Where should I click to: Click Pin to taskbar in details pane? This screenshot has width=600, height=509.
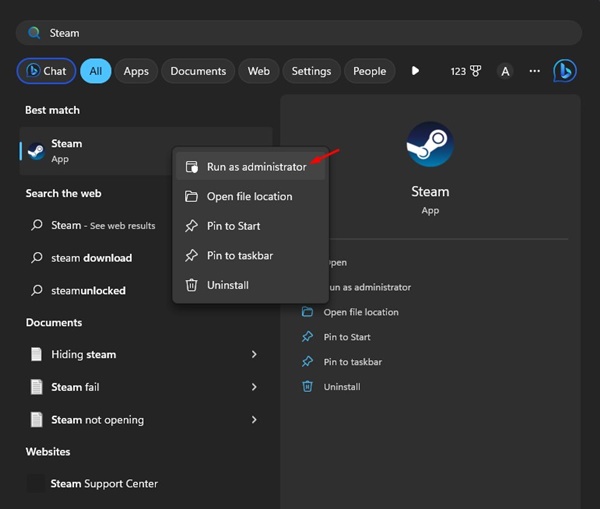pos(353,362)
